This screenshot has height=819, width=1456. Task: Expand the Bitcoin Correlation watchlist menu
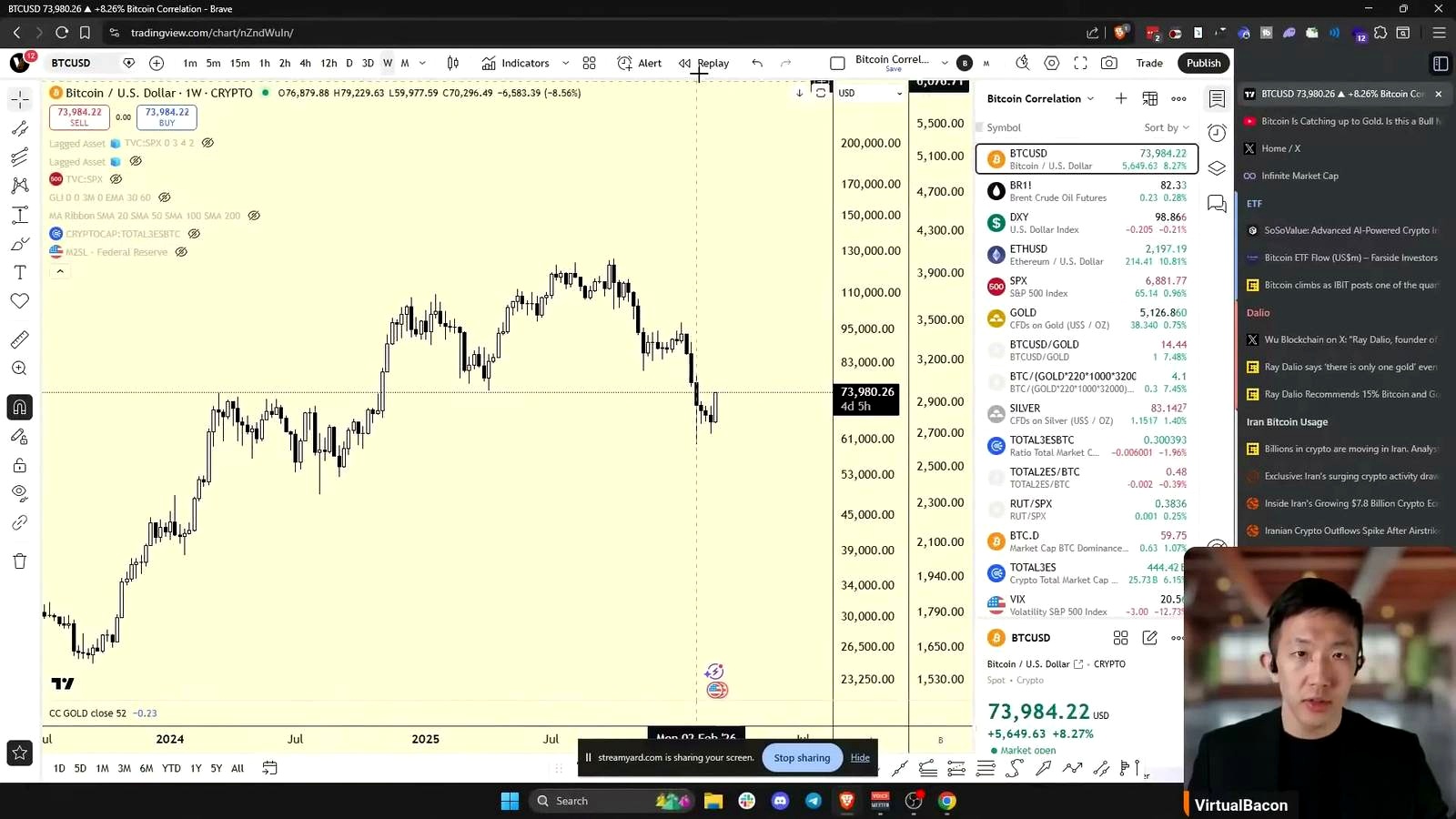pos(1040,98)
